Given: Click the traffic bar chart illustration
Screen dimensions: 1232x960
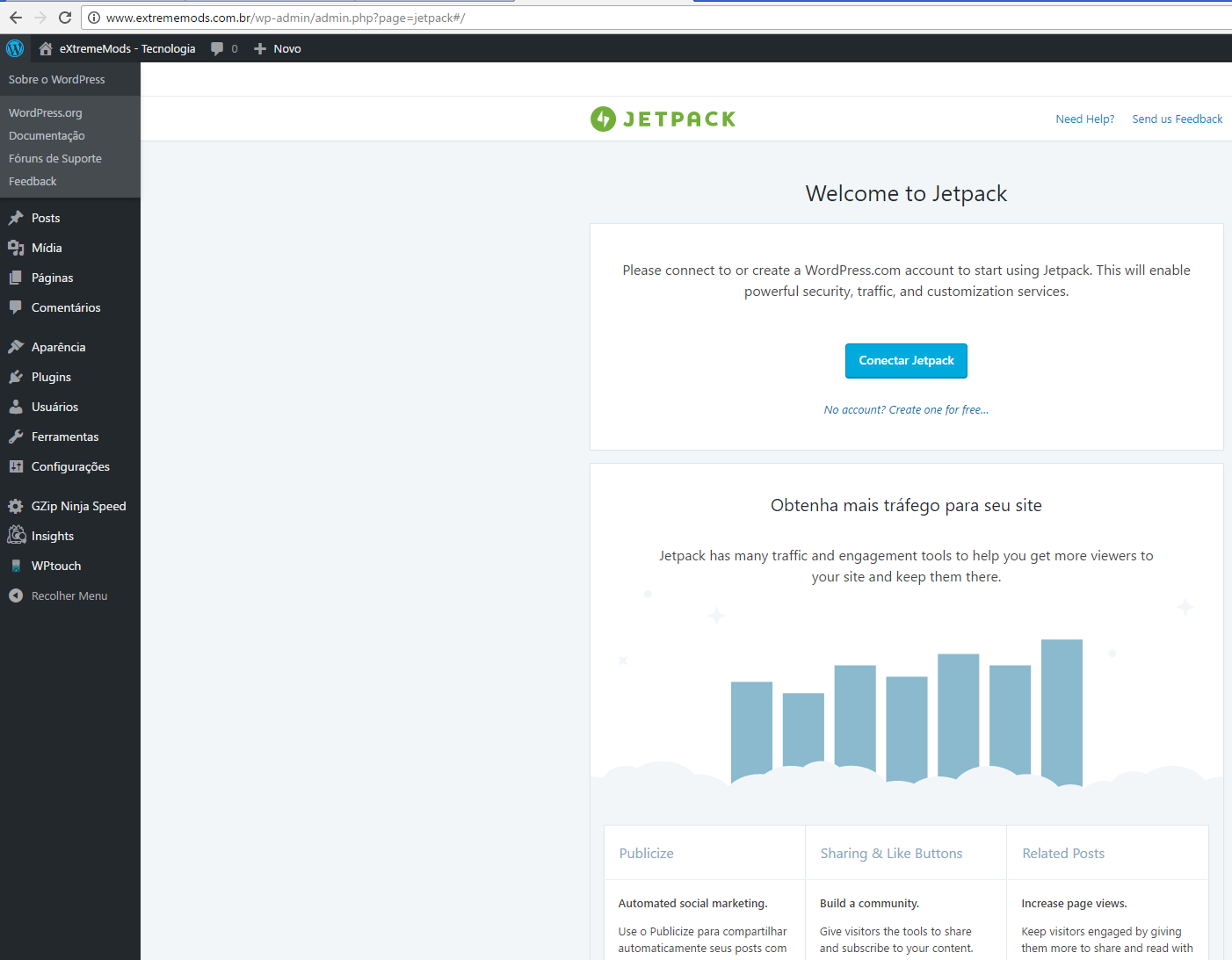Looking at the screenshot, I should click(906, 711).
